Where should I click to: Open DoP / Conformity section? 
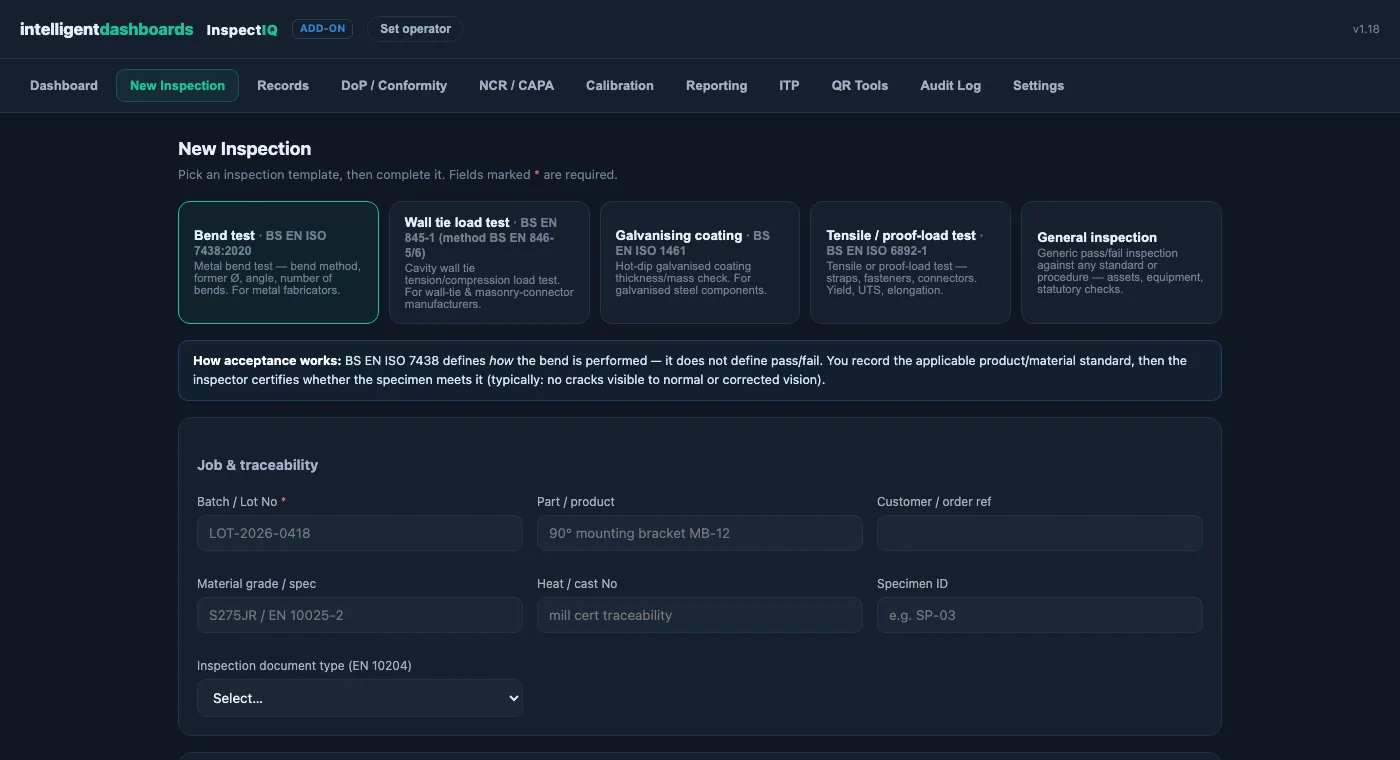394,86
